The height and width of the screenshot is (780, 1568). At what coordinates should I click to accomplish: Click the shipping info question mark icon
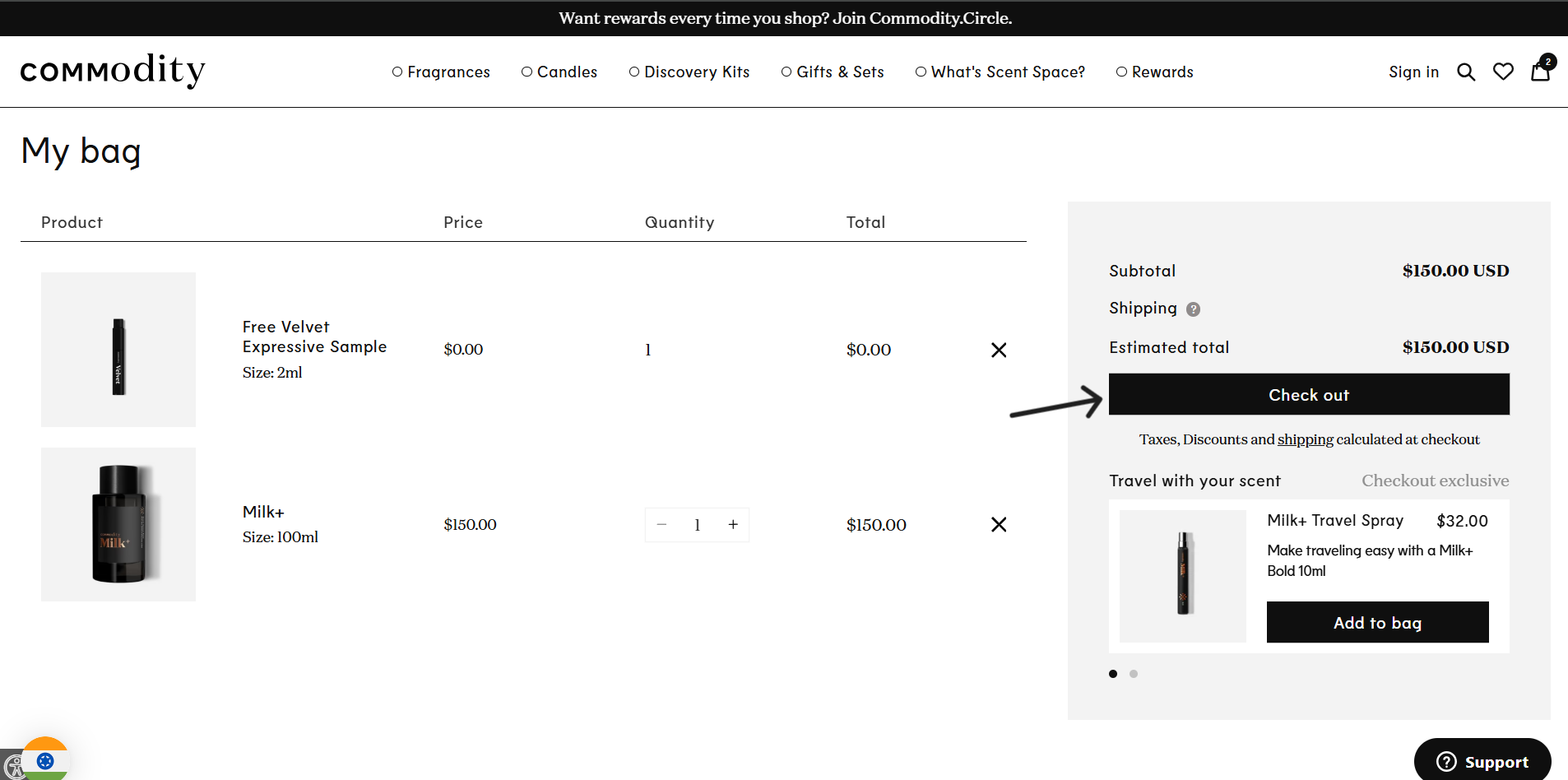point(1193,309)
